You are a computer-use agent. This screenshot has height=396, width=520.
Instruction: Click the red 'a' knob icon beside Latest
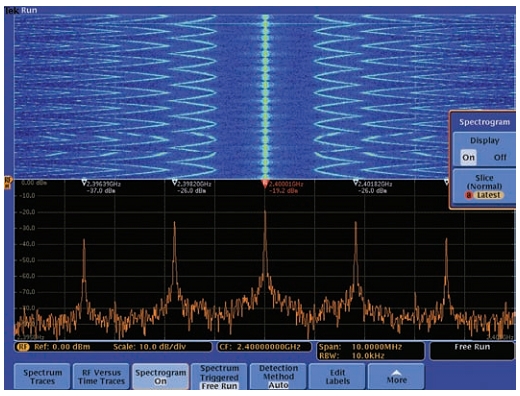click(469, 195)
